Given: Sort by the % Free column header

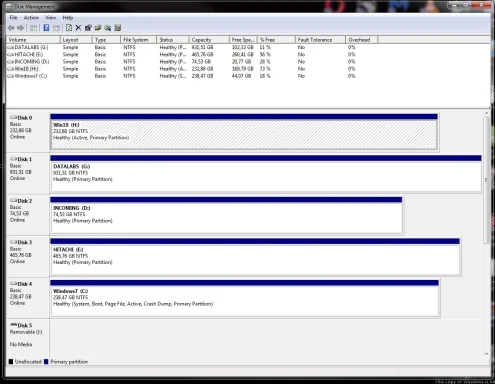Looking at the screenshot, I should 276,40.
